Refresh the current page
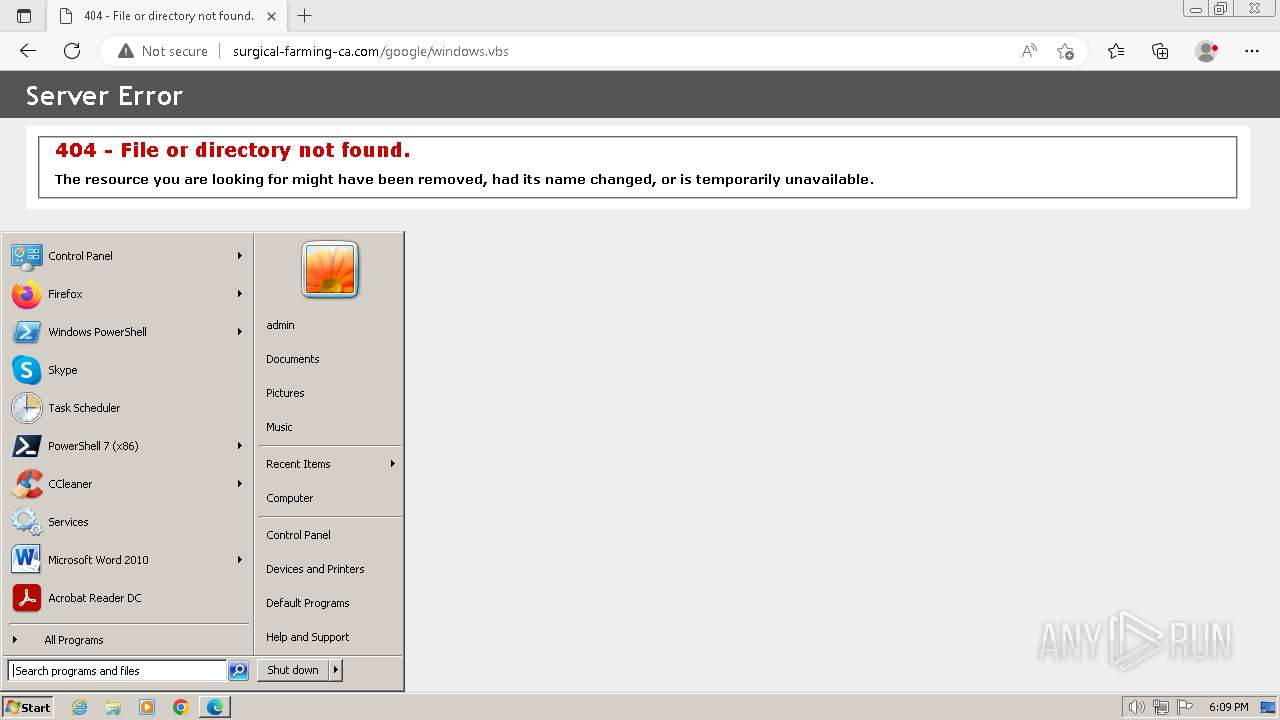This screenshot has width=1280, height=720. coord(72,51)
